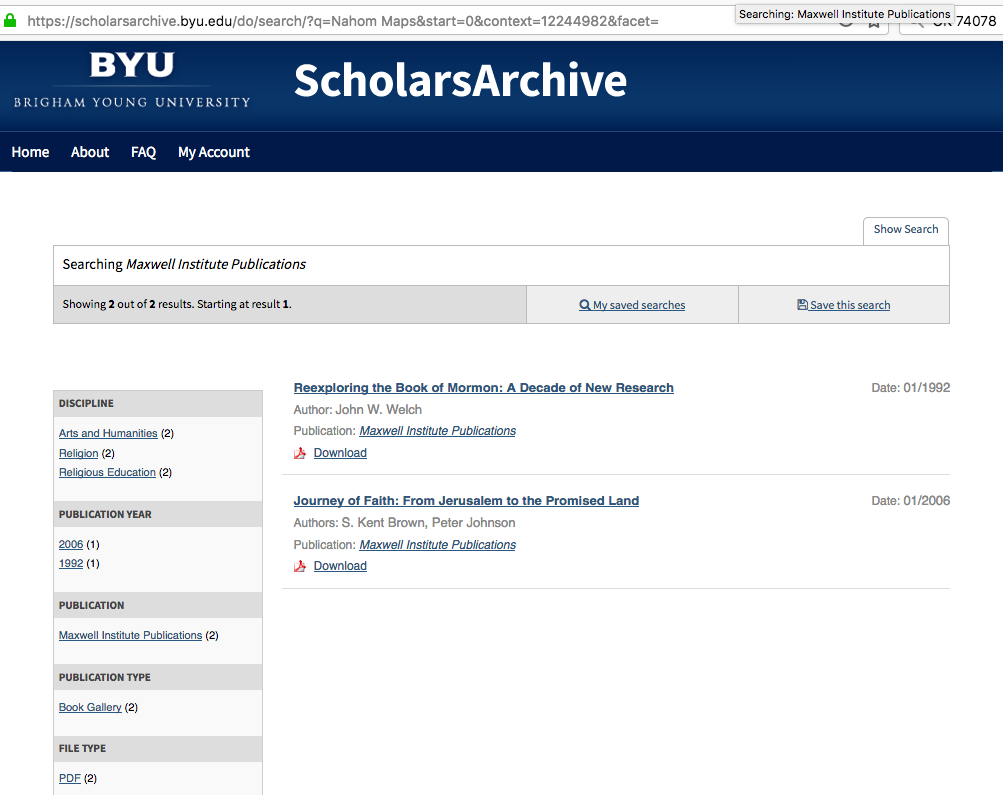Open Journey of Faith title link
Screen dimensions: 1003x795
coord(466,501)
